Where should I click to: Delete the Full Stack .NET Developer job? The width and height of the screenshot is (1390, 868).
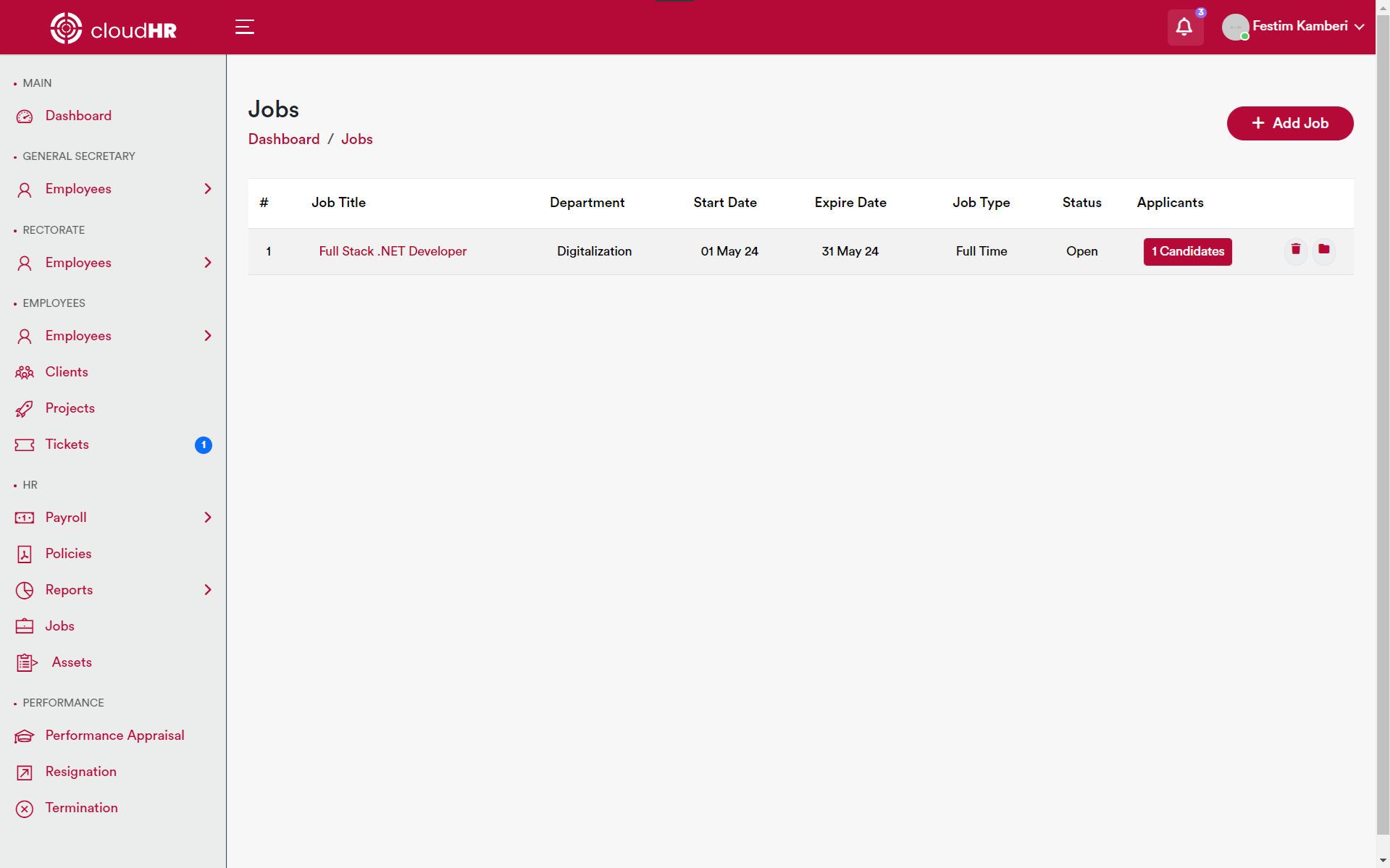pos(1295,250)
